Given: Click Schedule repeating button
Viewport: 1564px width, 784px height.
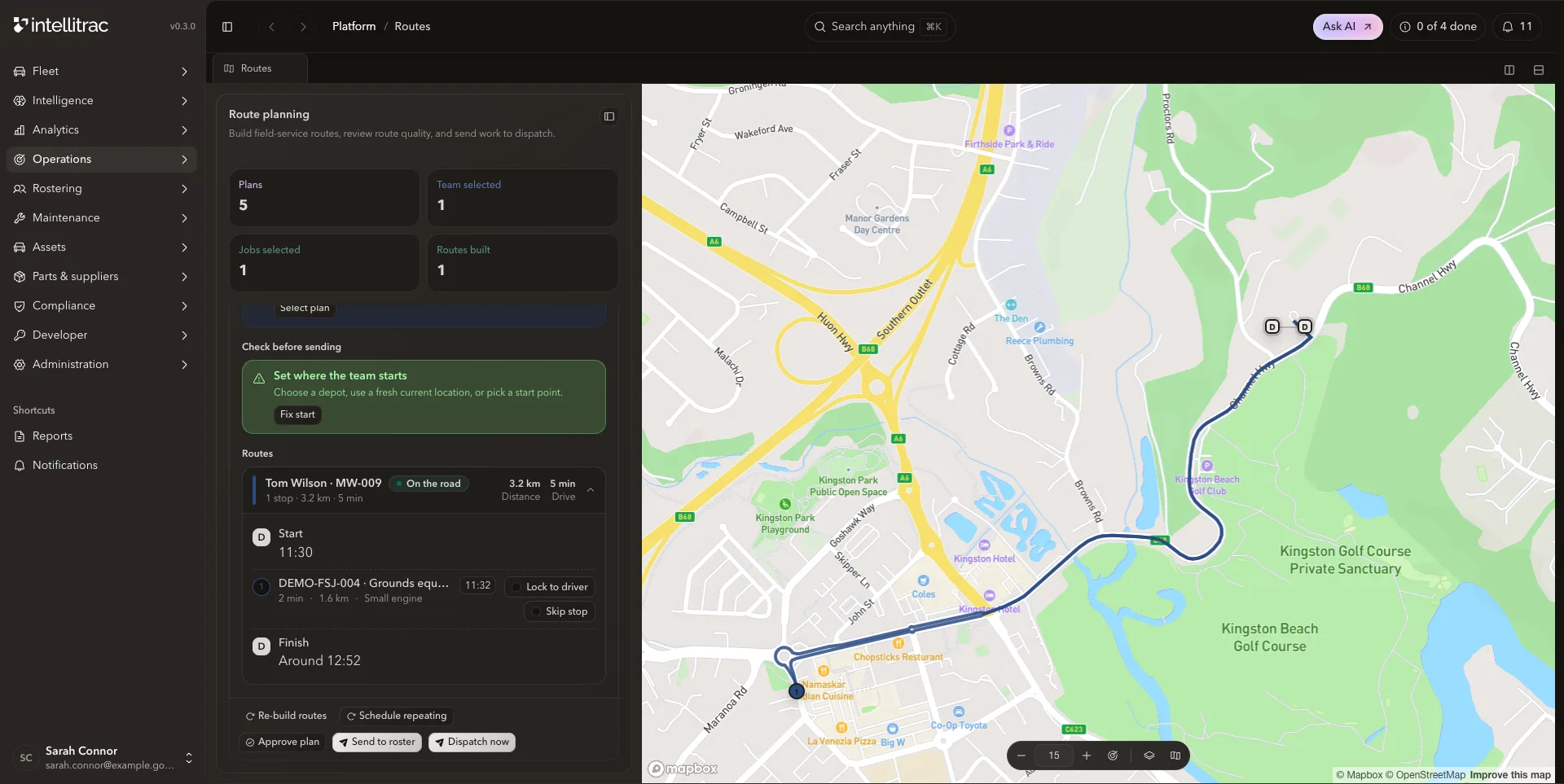Looking at the screenshot, I should tap(397, 716).
